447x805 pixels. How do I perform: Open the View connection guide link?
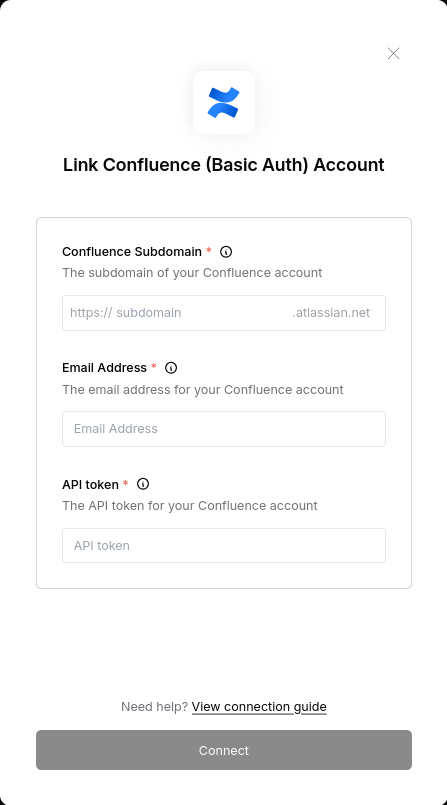(x=259, y=707)
